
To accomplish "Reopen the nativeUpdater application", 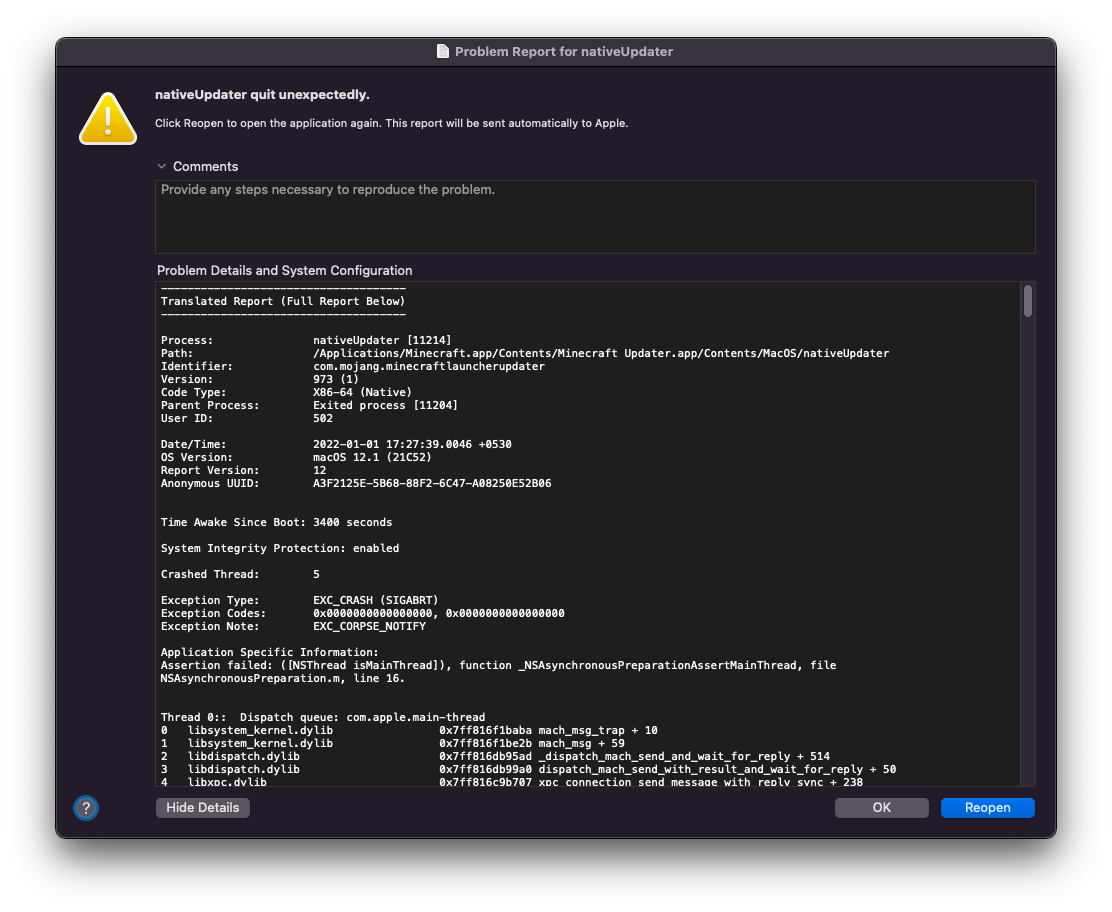I will click(987, 808).
